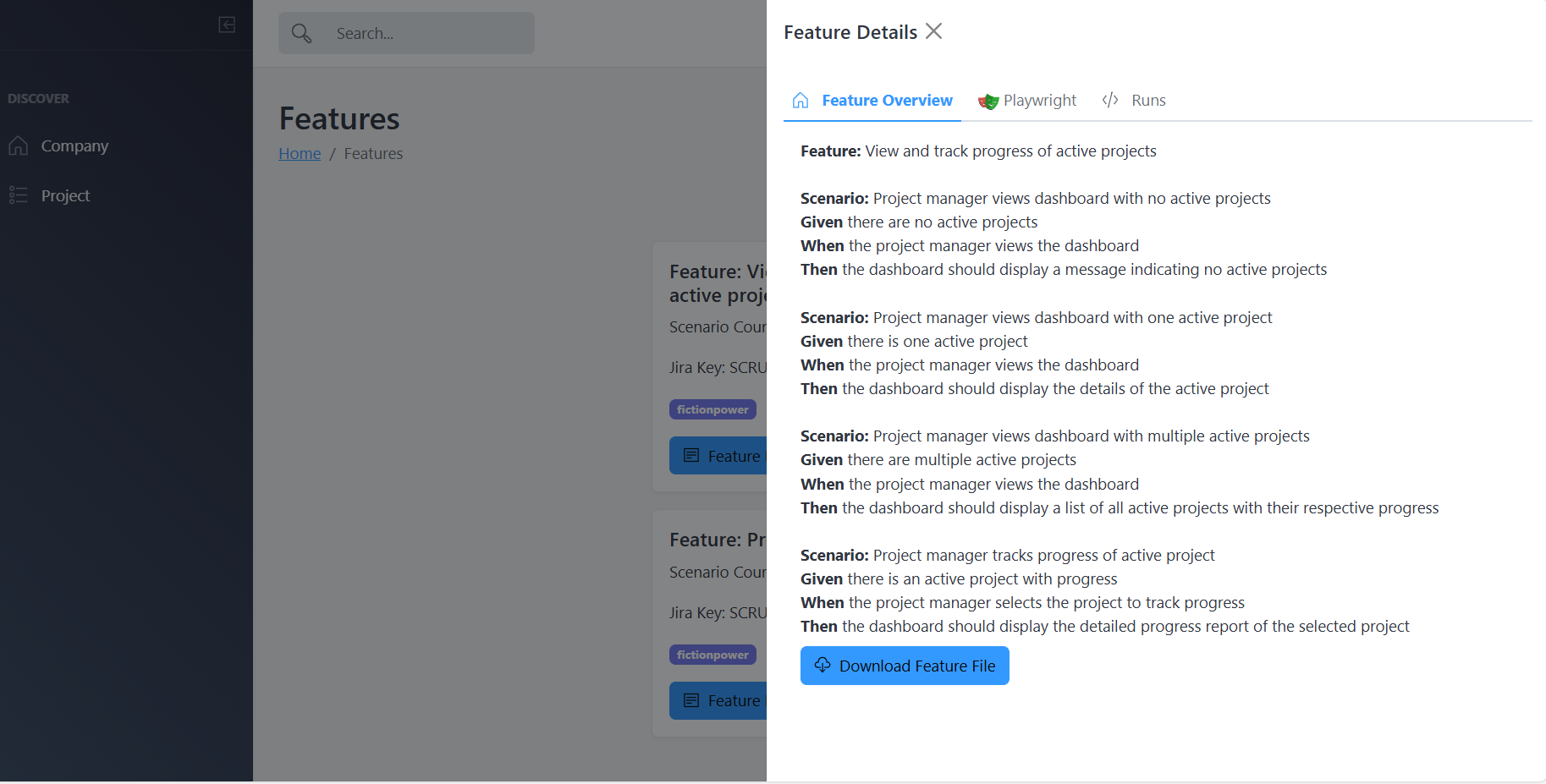Click the second card's Feature button
The width and height of the screenshot is (1546, 784).
coord(719,700)
